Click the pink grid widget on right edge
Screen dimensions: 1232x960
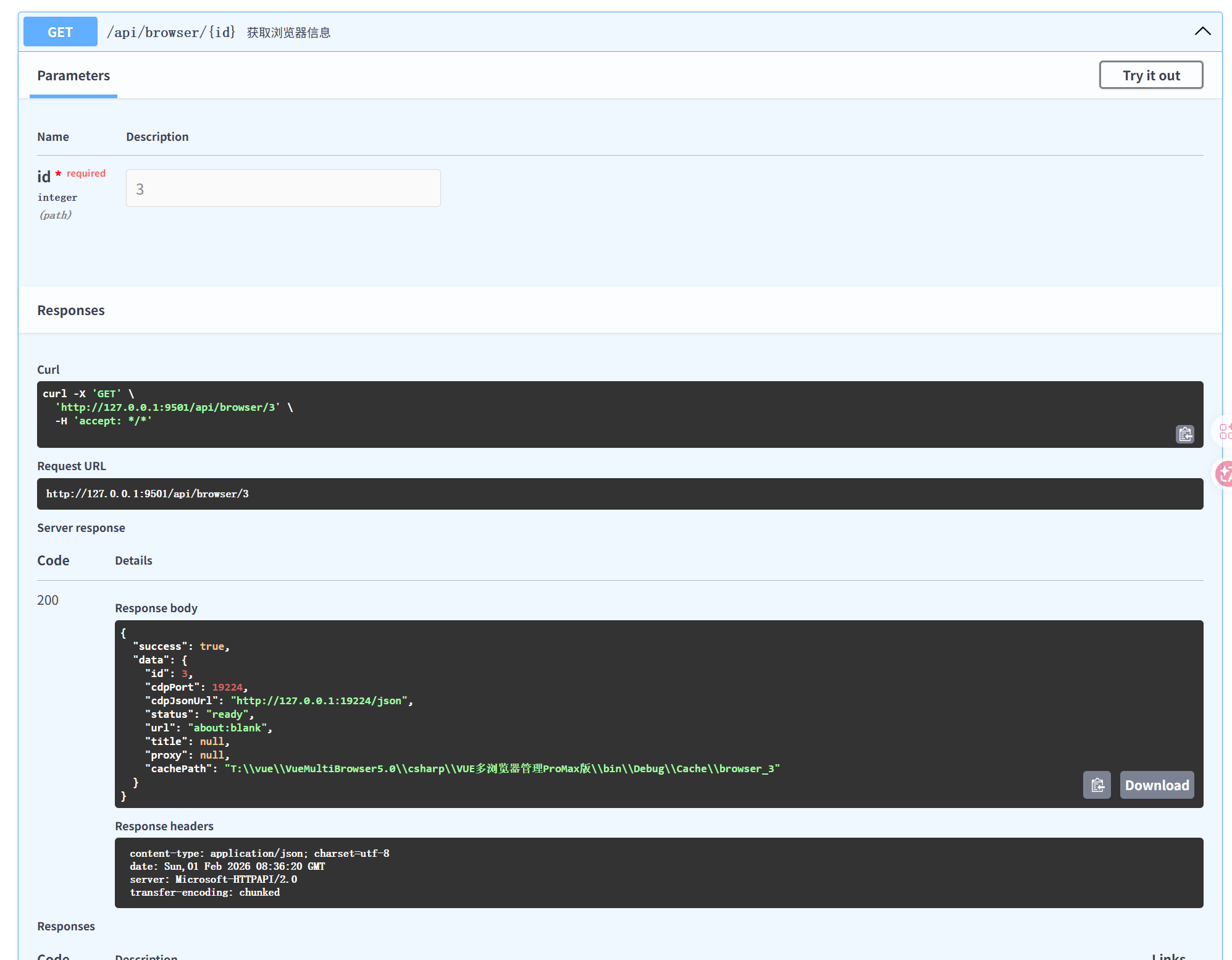tap(1225, 431)
